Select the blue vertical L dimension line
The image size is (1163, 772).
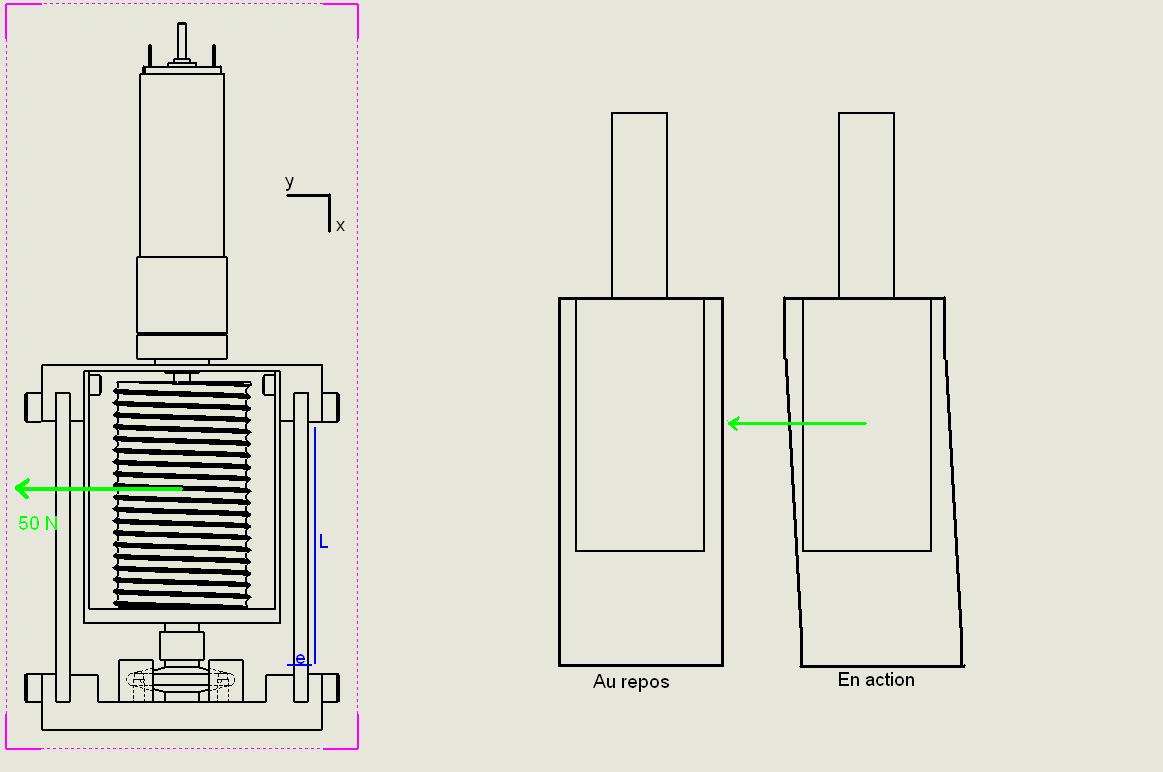click(x=314, y=545)
